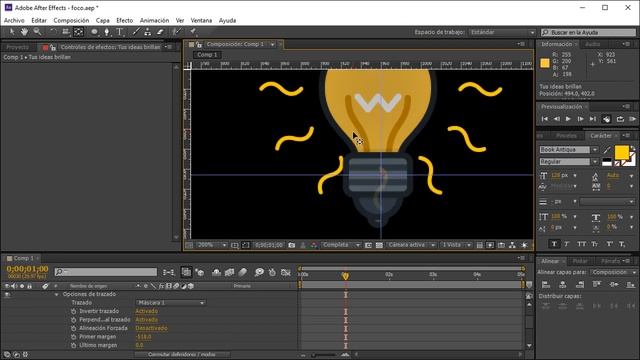Select the arrow Selection tool

[12, 32]
